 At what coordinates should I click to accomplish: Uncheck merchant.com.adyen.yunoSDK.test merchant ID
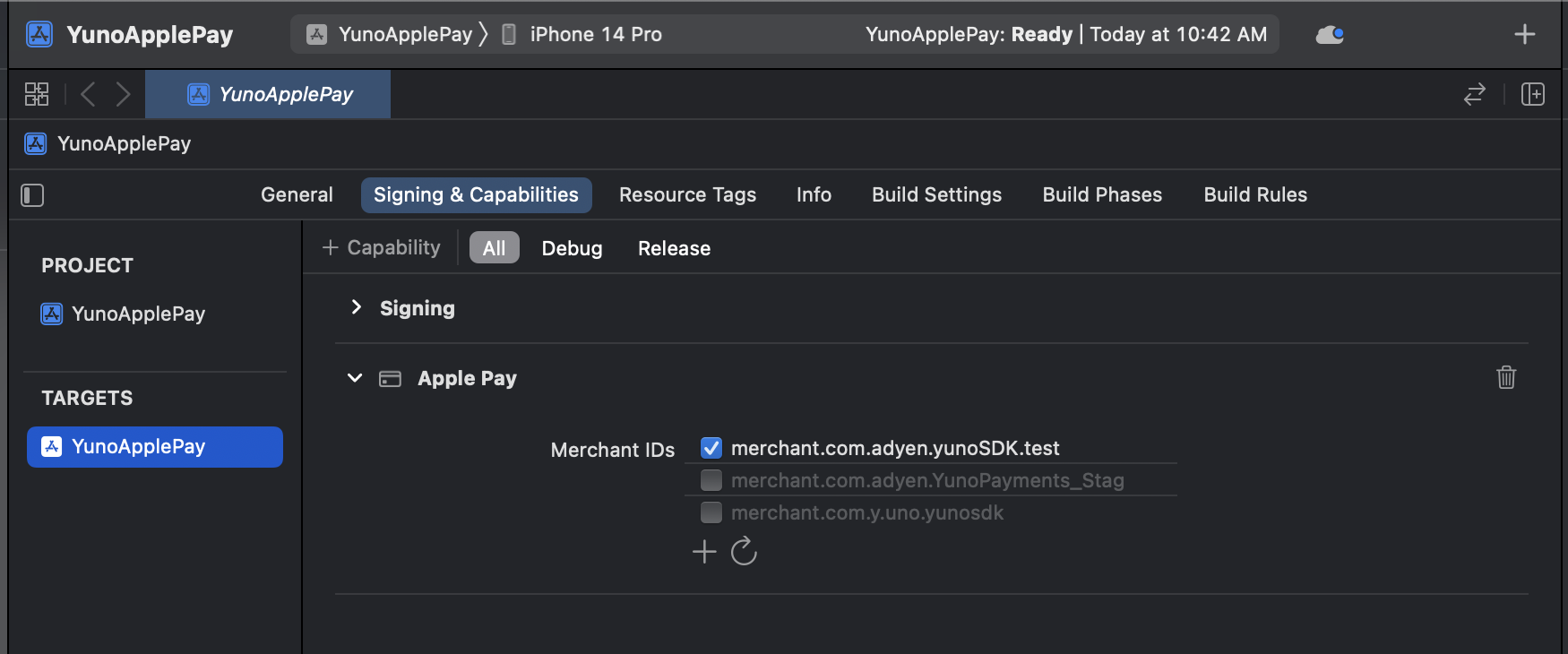pyautogui.click(x=711, y=448)
